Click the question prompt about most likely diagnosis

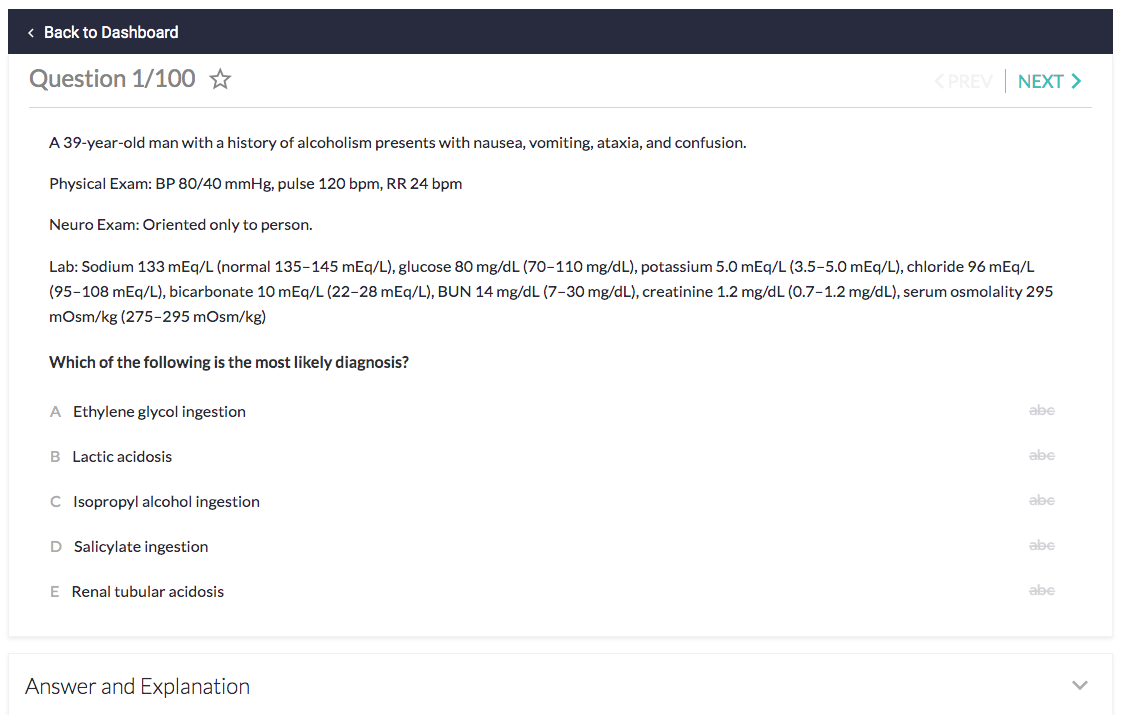coord(229,362)
